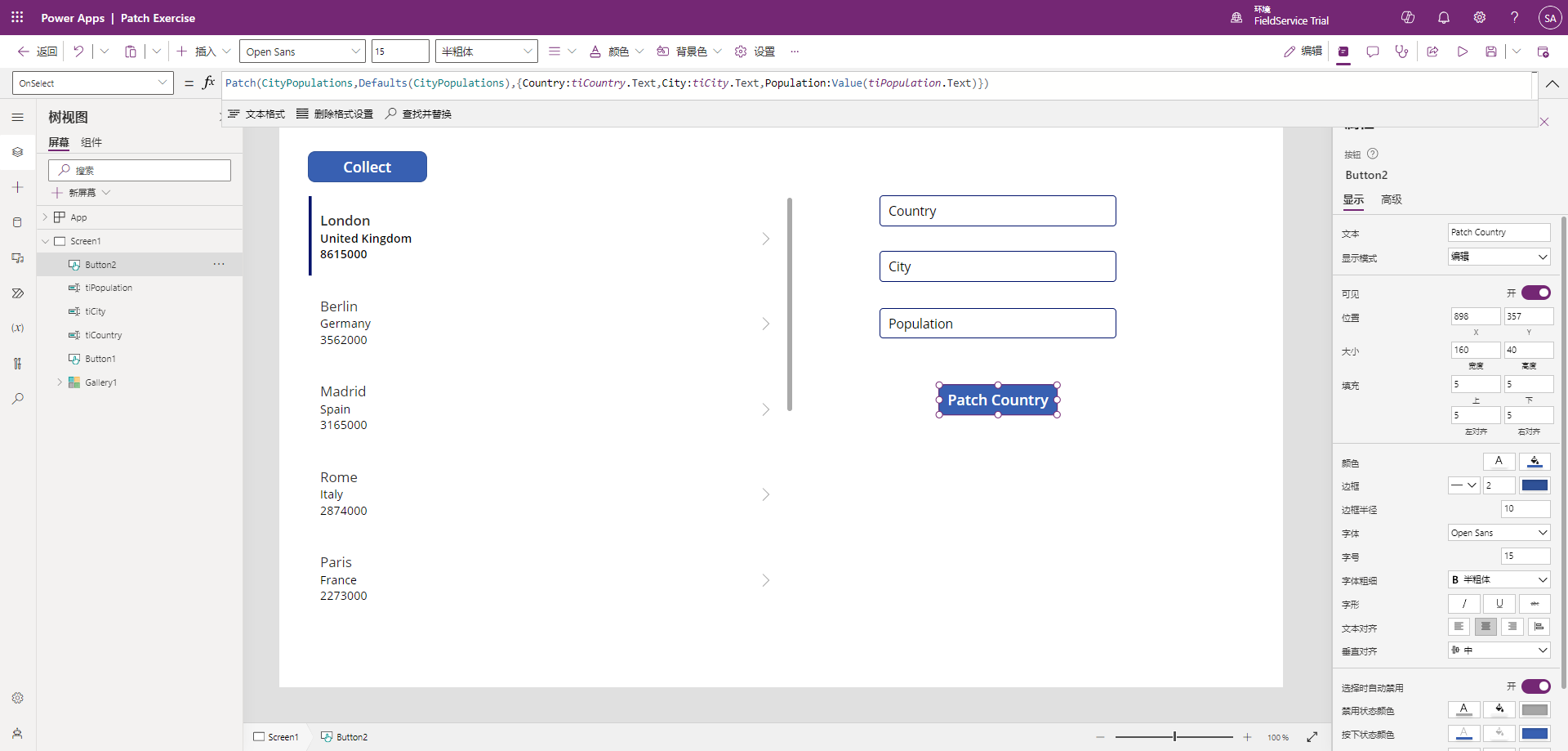Click the Back button
Viewport: 1568px width, 751px height.
(38, 51)
